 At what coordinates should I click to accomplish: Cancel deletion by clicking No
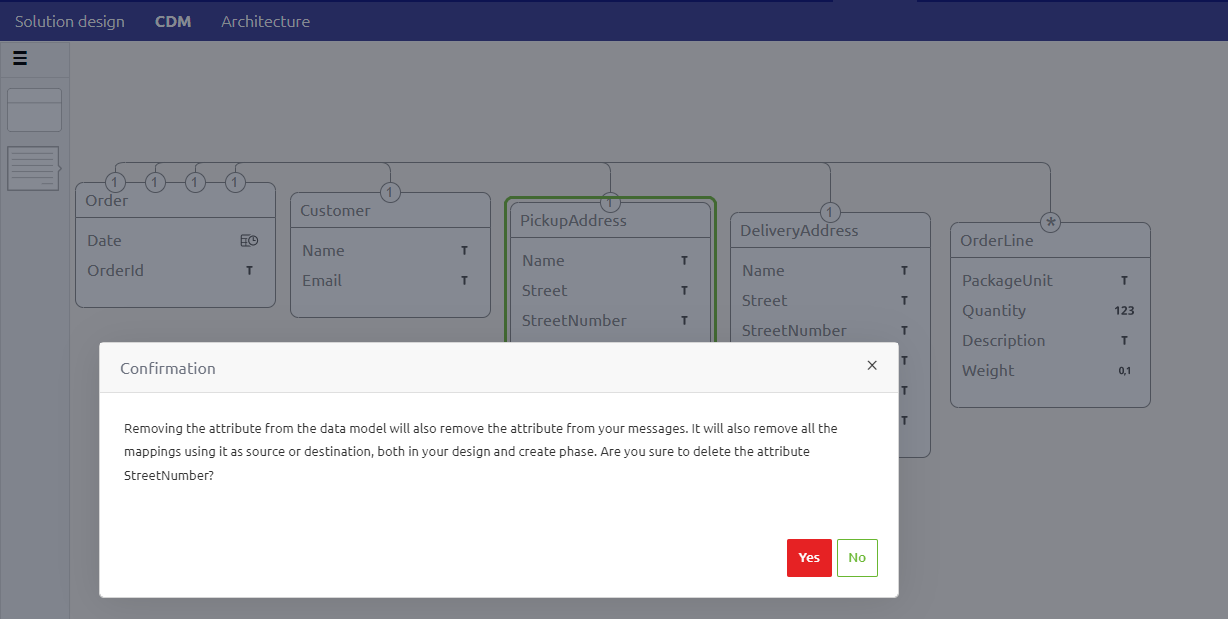click(x=857, y=558)
